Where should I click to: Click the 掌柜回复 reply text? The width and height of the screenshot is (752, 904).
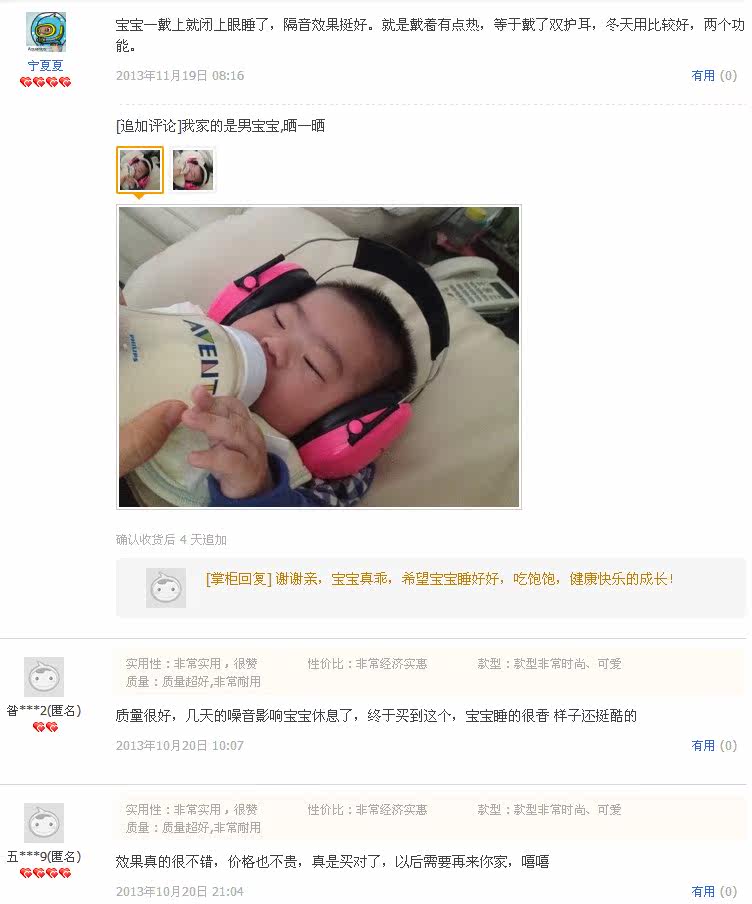point(439,579)
